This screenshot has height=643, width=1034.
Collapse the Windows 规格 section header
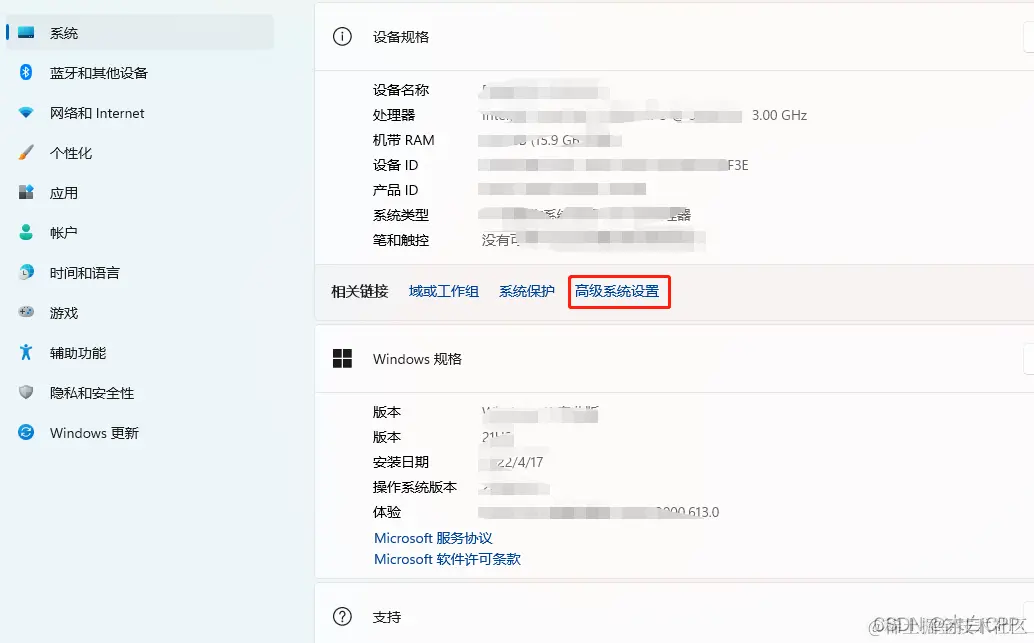pos(674,359)
